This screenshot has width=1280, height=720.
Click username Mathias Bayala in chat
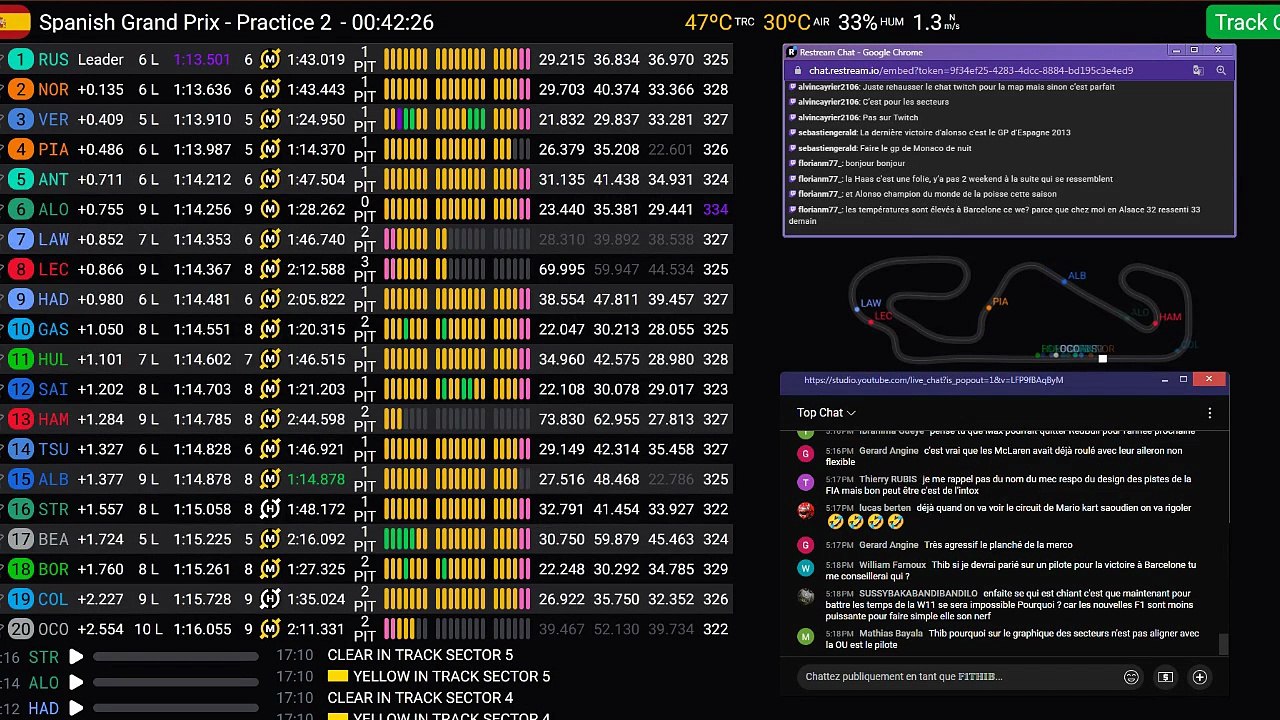[891, 633]
